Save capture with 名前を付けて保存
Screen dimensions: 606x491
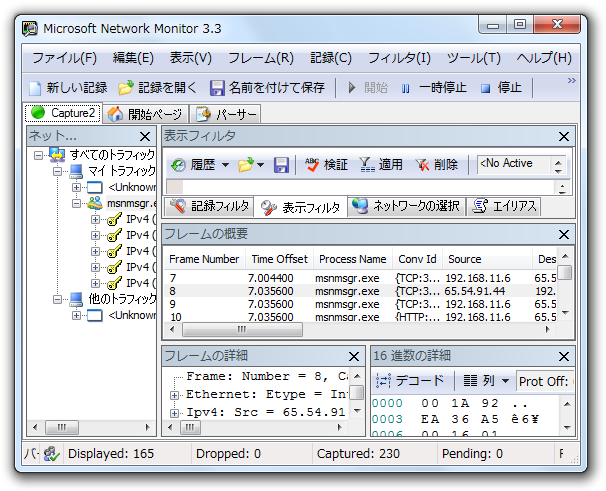(x=267, y=88)
